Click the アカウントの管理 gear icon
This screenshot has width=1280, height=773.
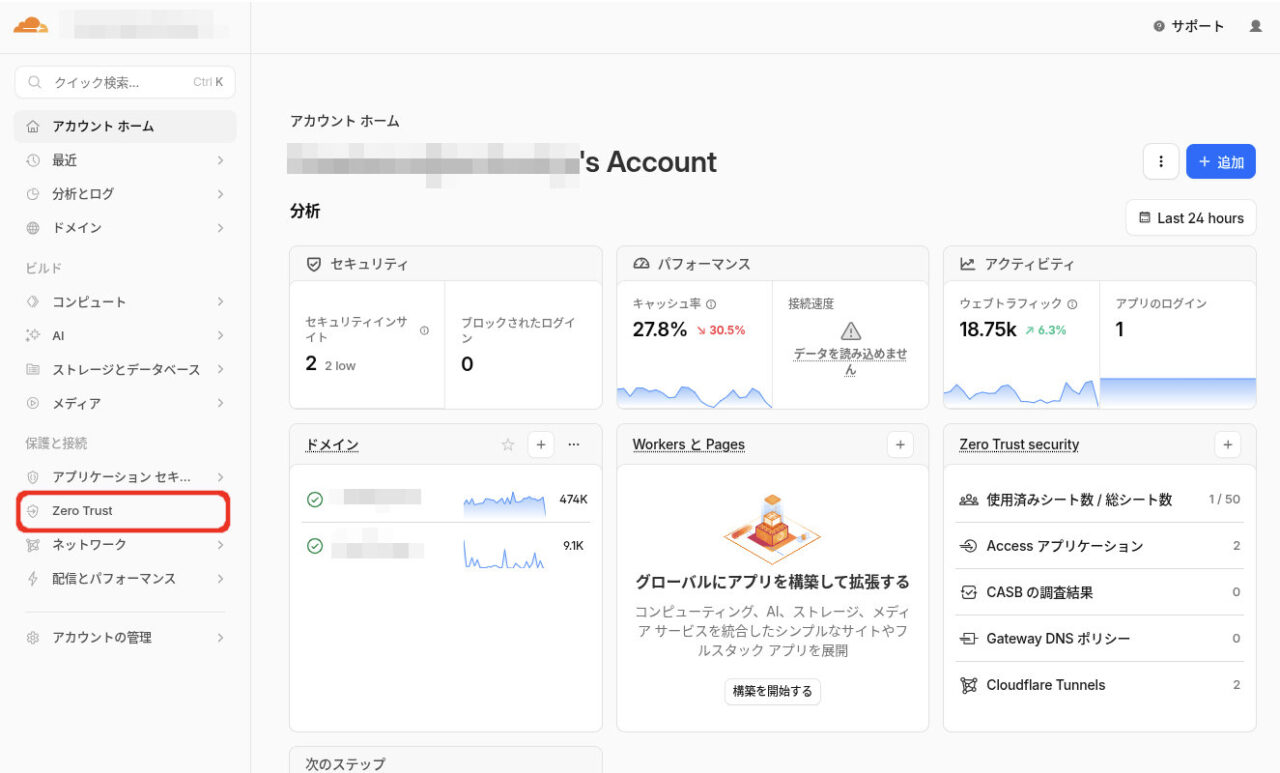[33, 638]
